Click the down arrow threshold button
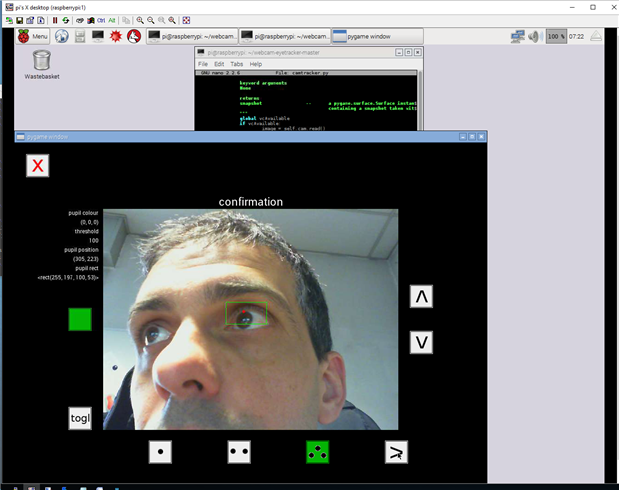Viewport: 619px width, 490px height. [x=421, y=342]
